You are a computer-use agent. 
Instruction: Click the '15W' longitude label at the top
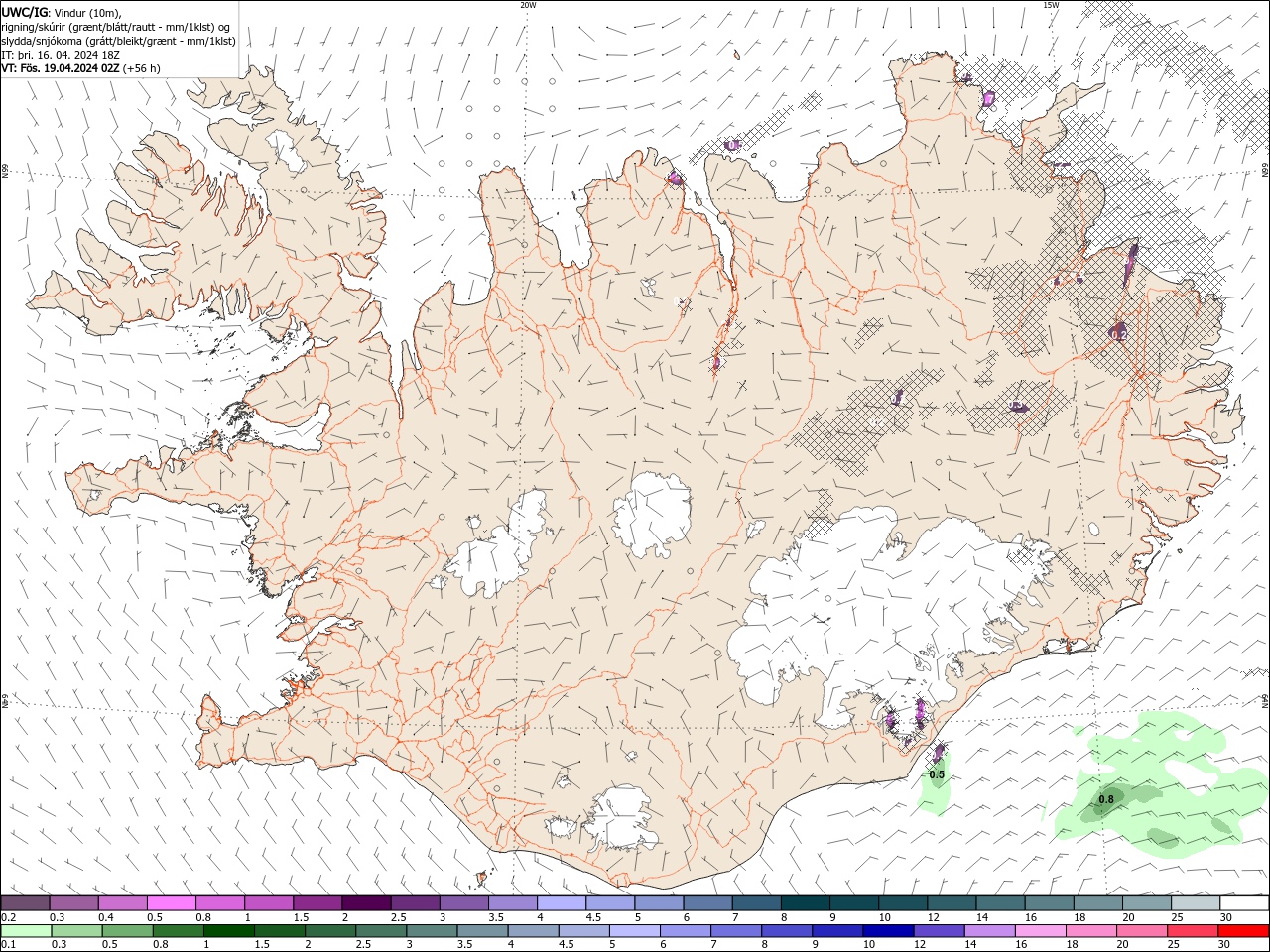pyautogui.click(x=1051, y=5)
